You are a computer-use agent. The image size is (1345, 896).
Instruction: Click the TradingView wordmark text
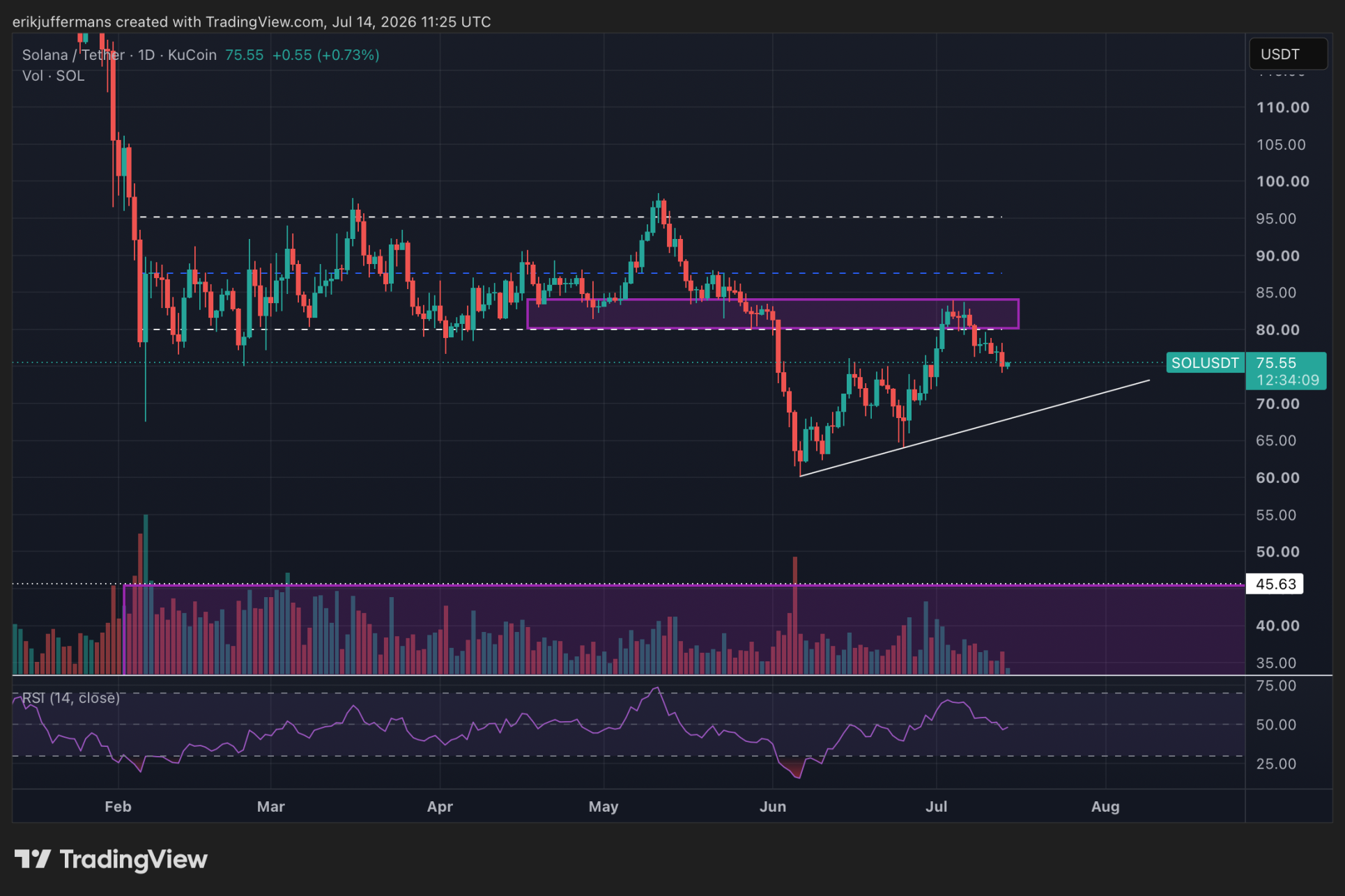coord(134,860)
